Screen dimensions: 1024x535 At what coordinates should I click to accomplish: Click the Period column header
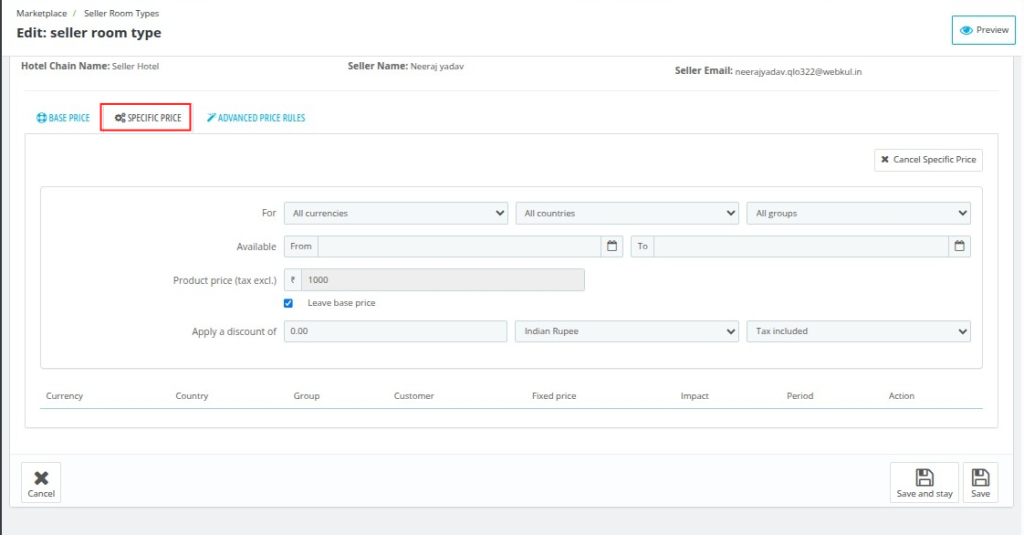click(x=800, y=396)
